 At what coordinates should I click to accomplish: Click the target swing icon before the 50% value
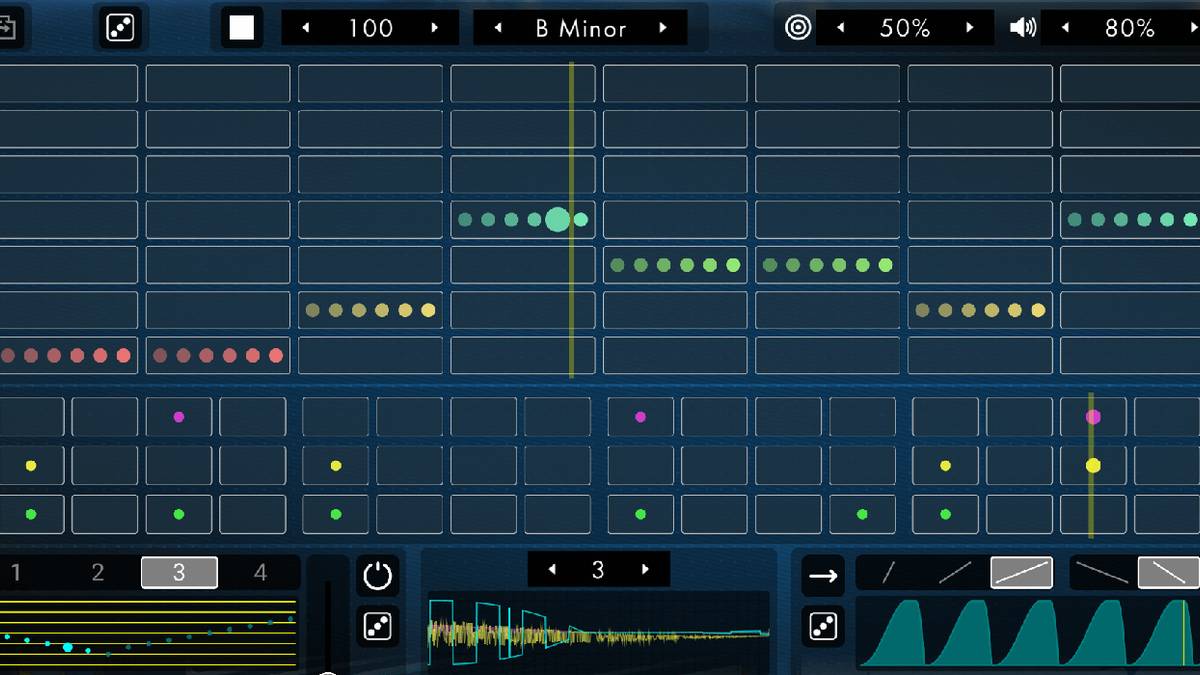click(797, 27)
